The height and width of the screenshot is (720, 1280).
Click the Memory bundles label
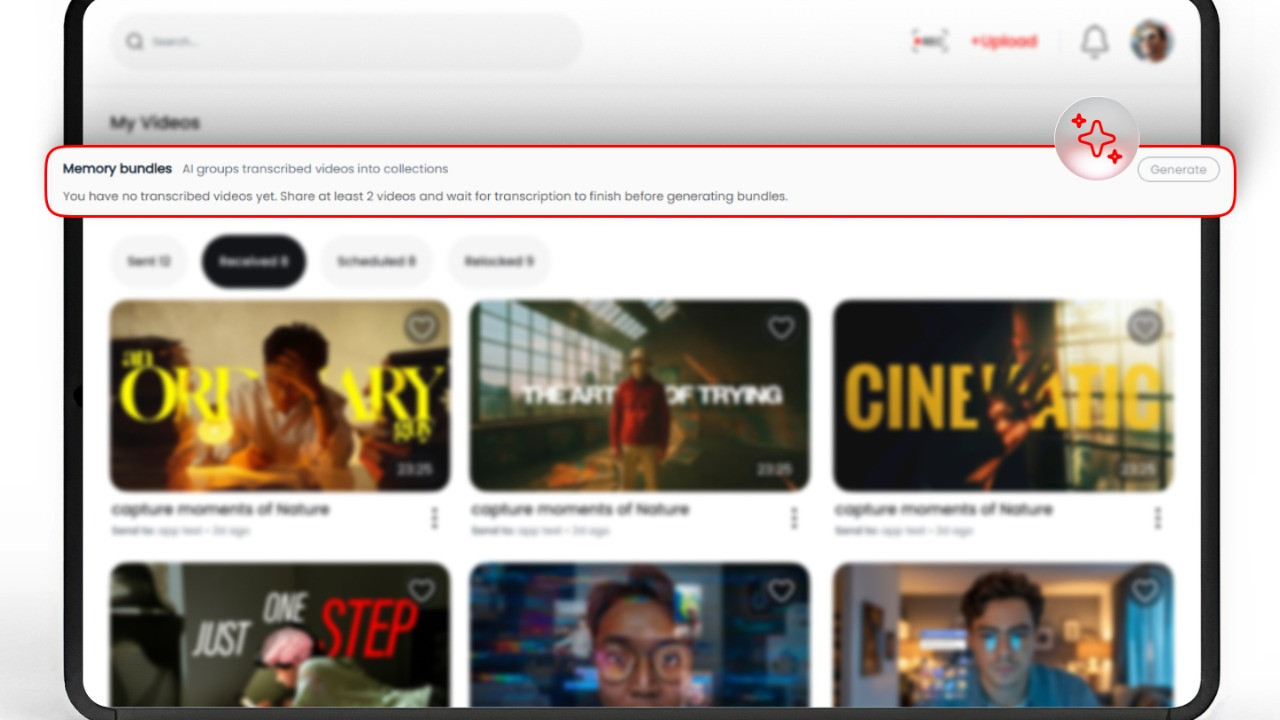[x=117, y=169]
